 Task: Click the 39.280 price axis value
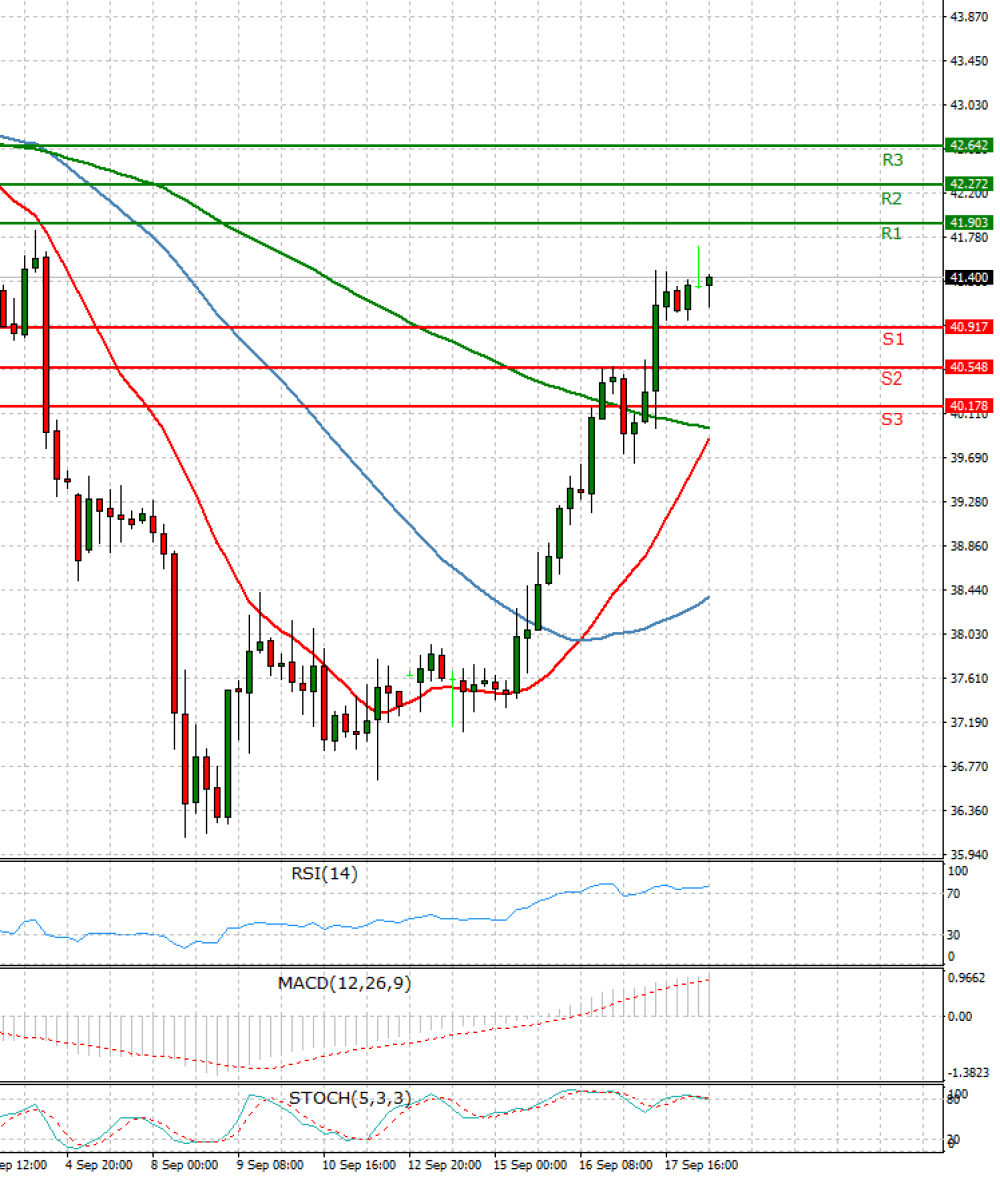pyautogui.click(x=969, y=502)
